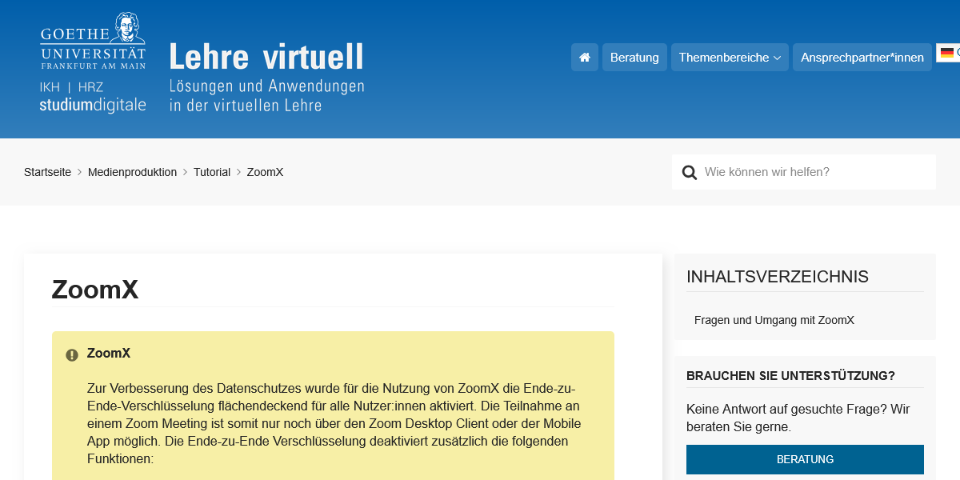Open Tutorial breadcrumb link
Image resolution: width=960 pixels, height=480 pixels.
click(212, 173)
